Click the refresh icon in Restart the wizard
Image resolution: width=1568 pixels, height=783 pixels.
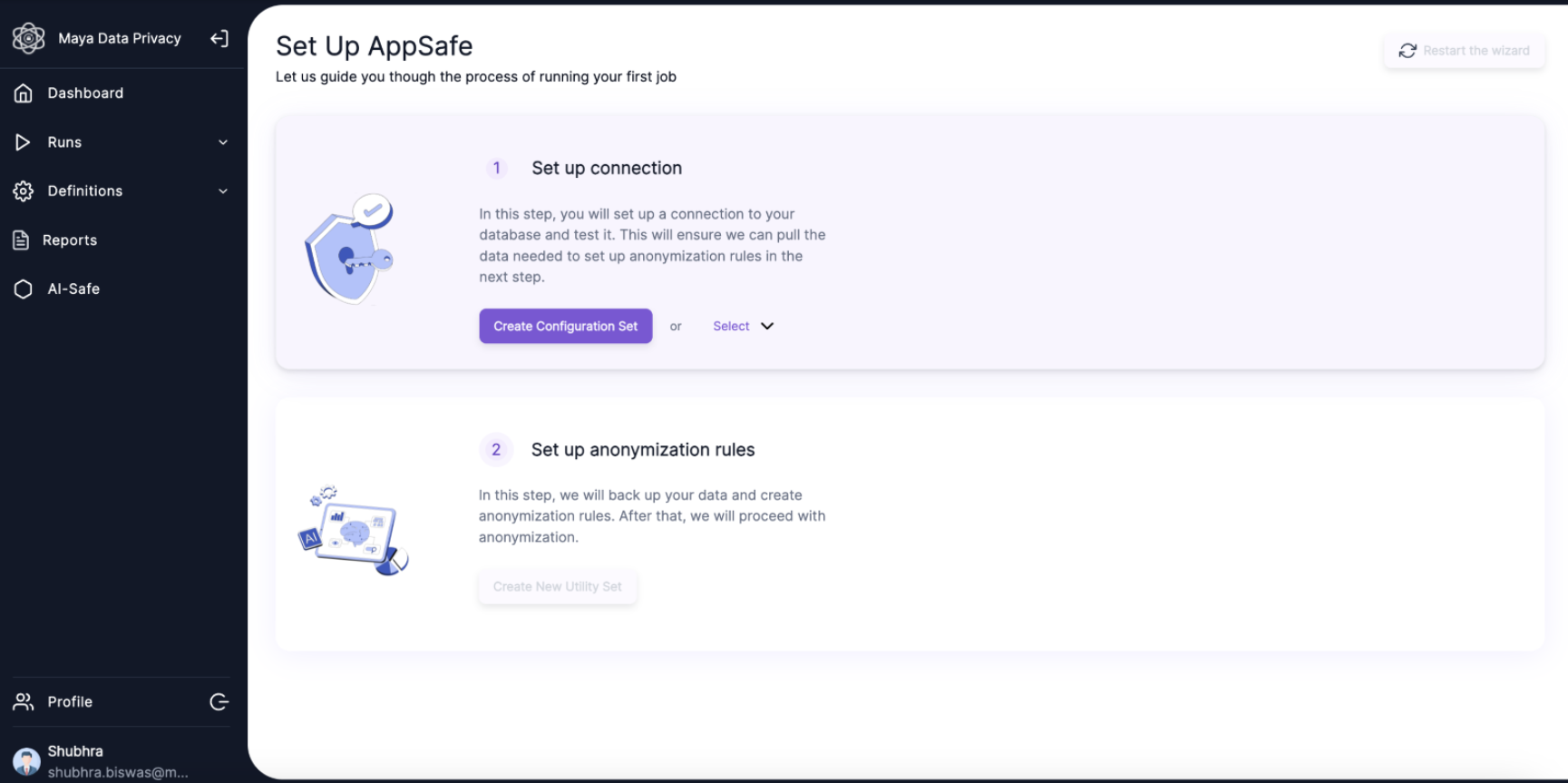pyautogui.click(x=1407, y=51)
